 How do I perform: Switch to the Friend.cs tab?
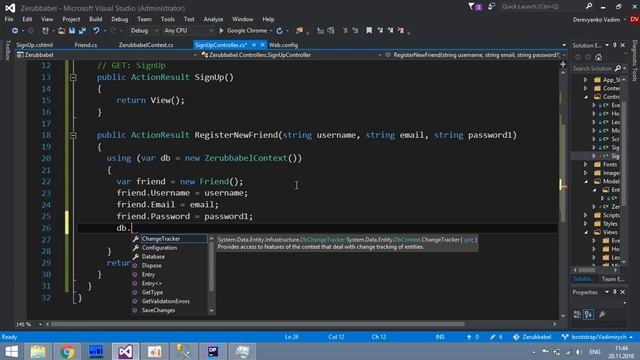click(x=86, y=45)
